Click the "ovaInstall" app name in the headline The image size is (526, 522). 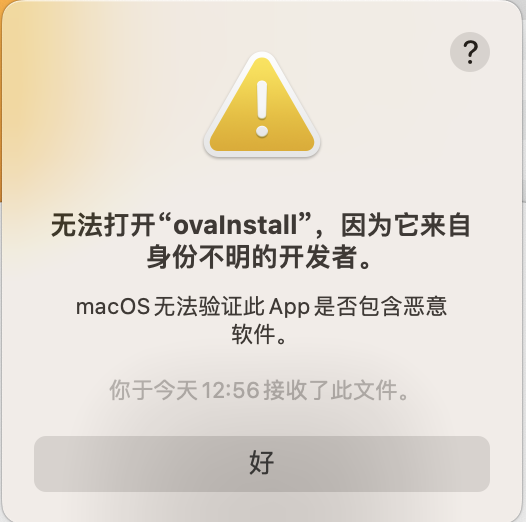point(235,225)
